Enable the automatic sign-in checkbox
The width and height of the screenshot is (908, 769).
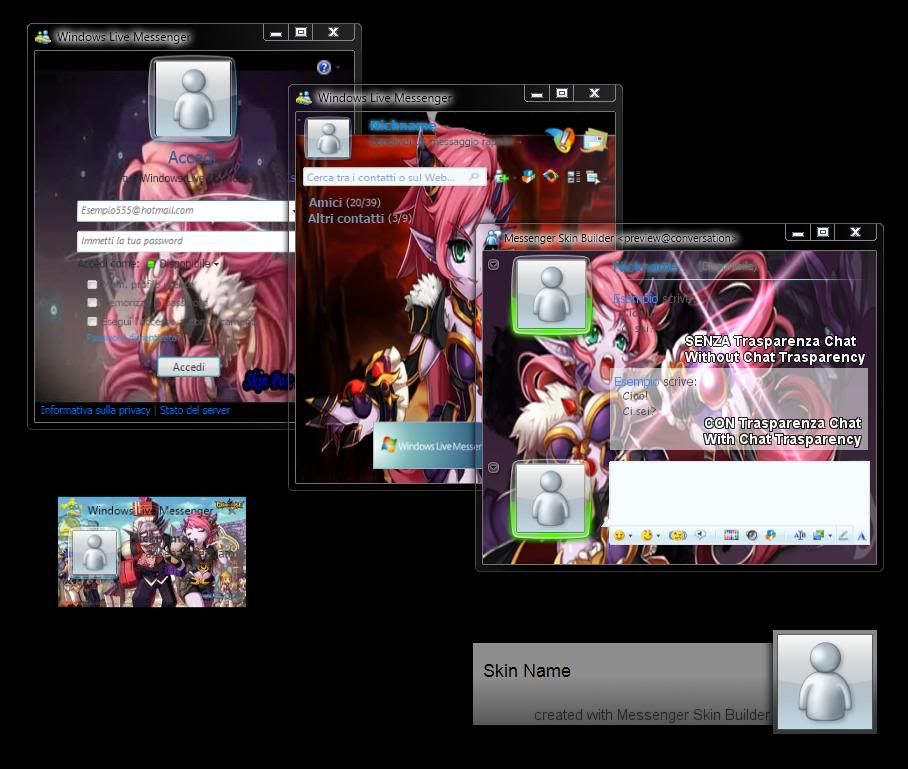click(92, 321)
